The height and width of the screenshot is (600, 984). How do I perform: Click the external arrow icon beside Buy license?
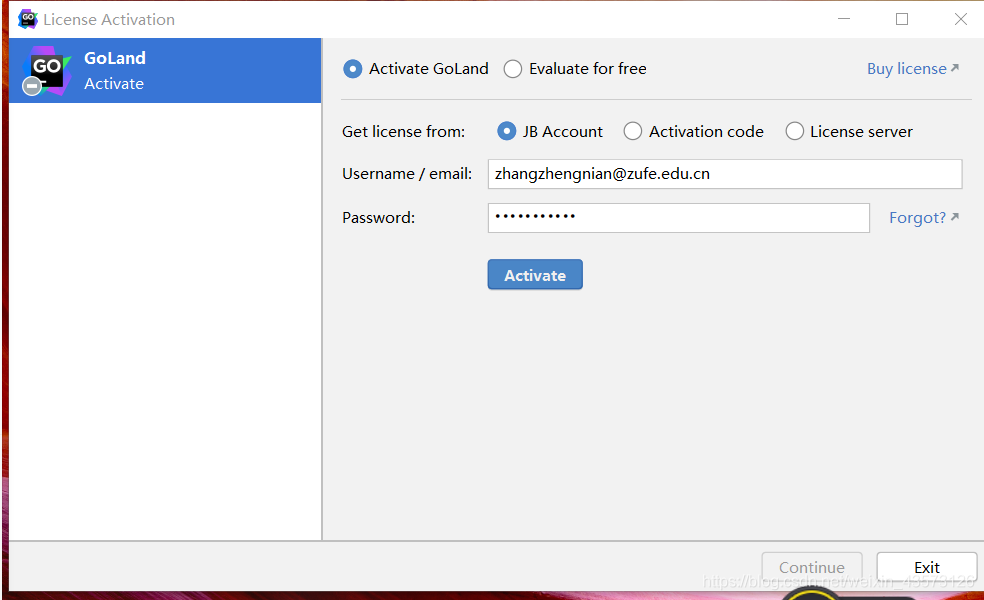click(955, 68)
